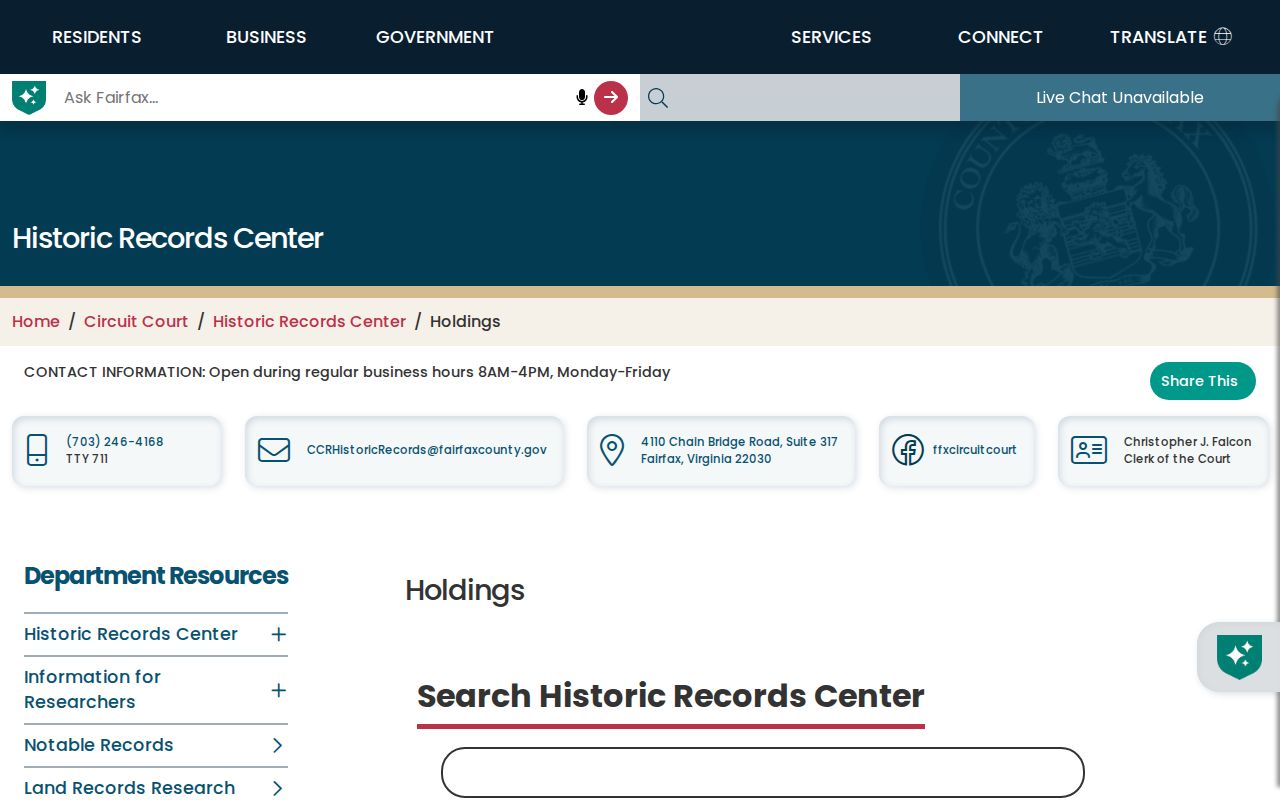Image resolution: width=1280 pixels, height=800 pixels.
Task: Click the ffxcircuitcourt Facebook link text
Action: coord(975,450)
